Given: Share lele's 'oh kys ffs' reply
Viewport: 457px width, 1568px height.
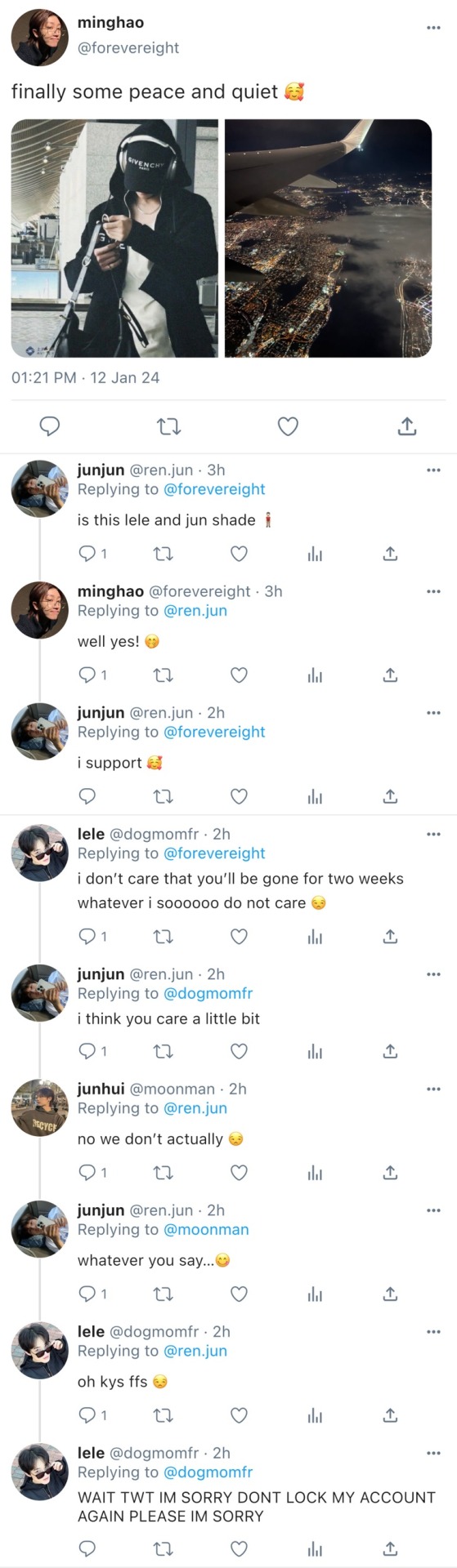Looking at the screenshot, I should (x=391, y=1414).
